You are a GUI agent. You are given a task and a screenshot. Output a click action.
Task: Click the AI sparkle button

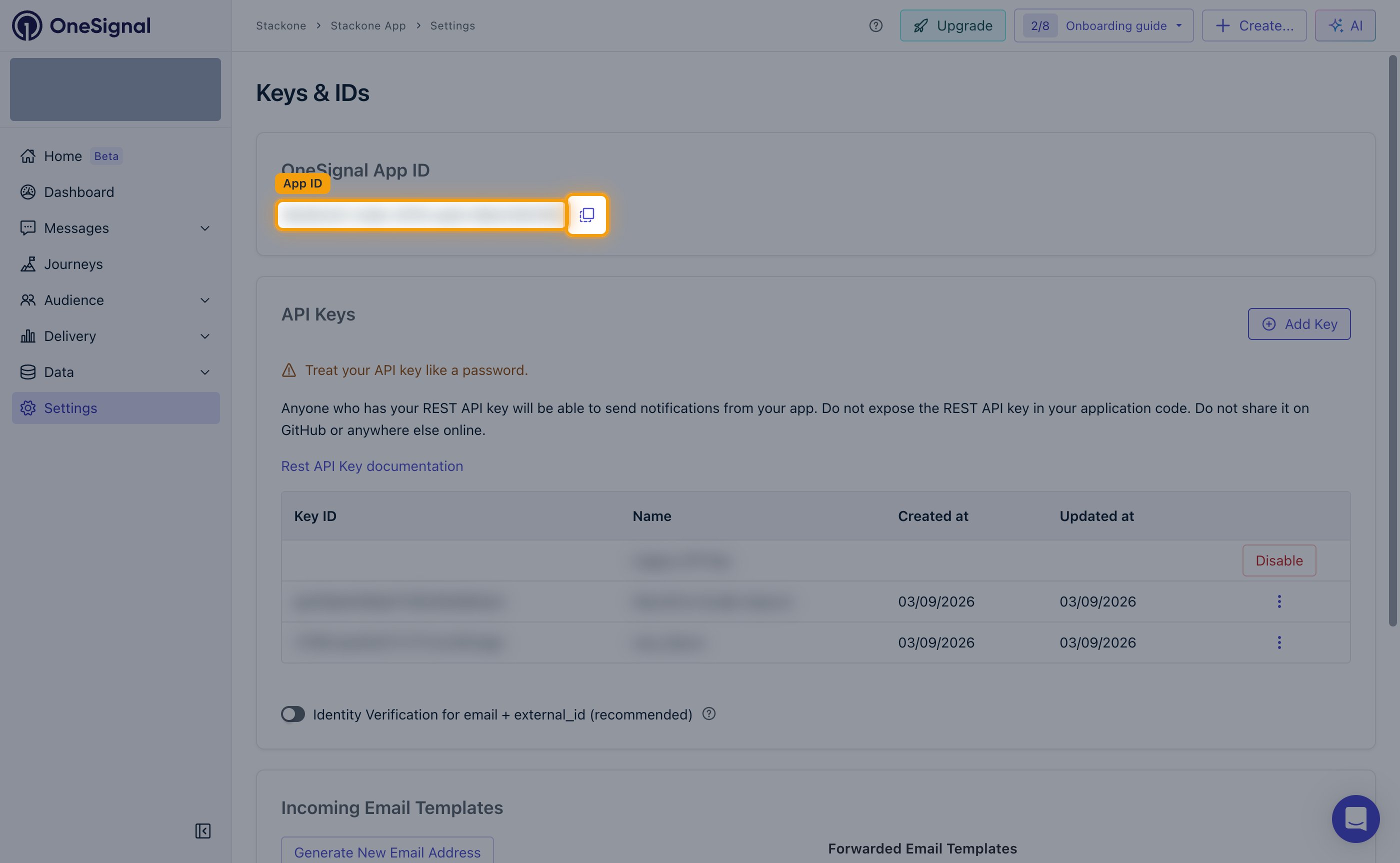coord(1345,25)
